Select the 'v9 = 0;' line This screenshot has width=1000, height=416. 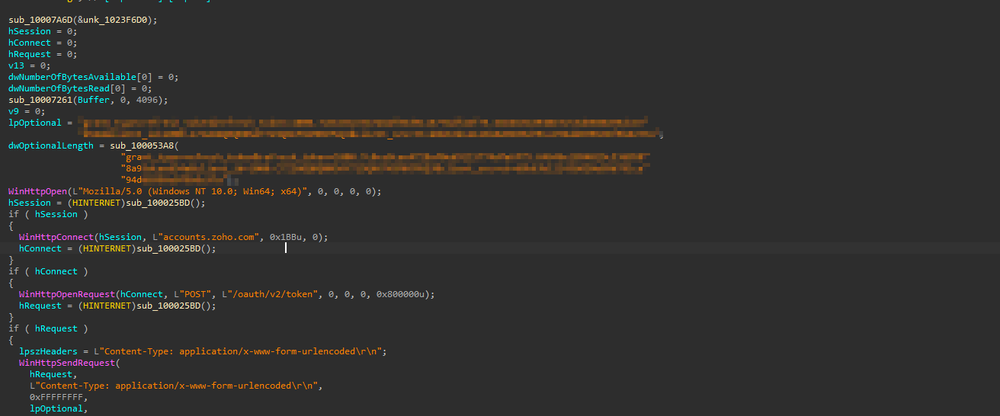pos(27,112)
